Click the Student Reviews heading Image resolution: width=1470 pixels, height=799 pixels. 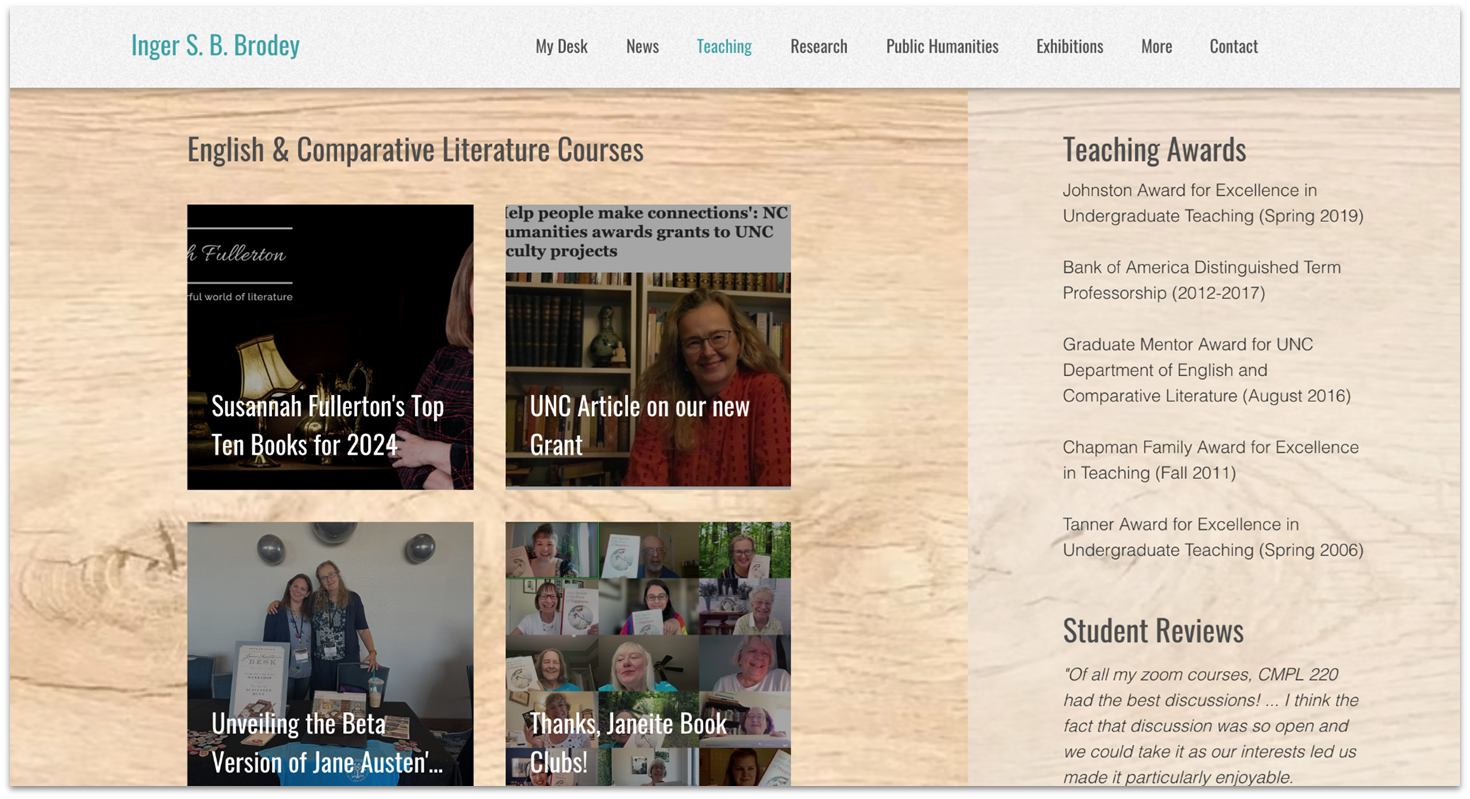click(1153, 631)
